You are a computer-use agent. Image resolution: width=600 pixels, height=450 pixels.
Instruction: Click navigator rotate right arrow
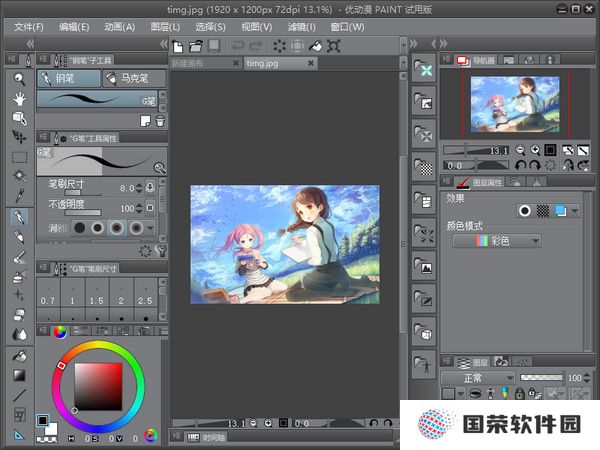(x=535, y=165)
